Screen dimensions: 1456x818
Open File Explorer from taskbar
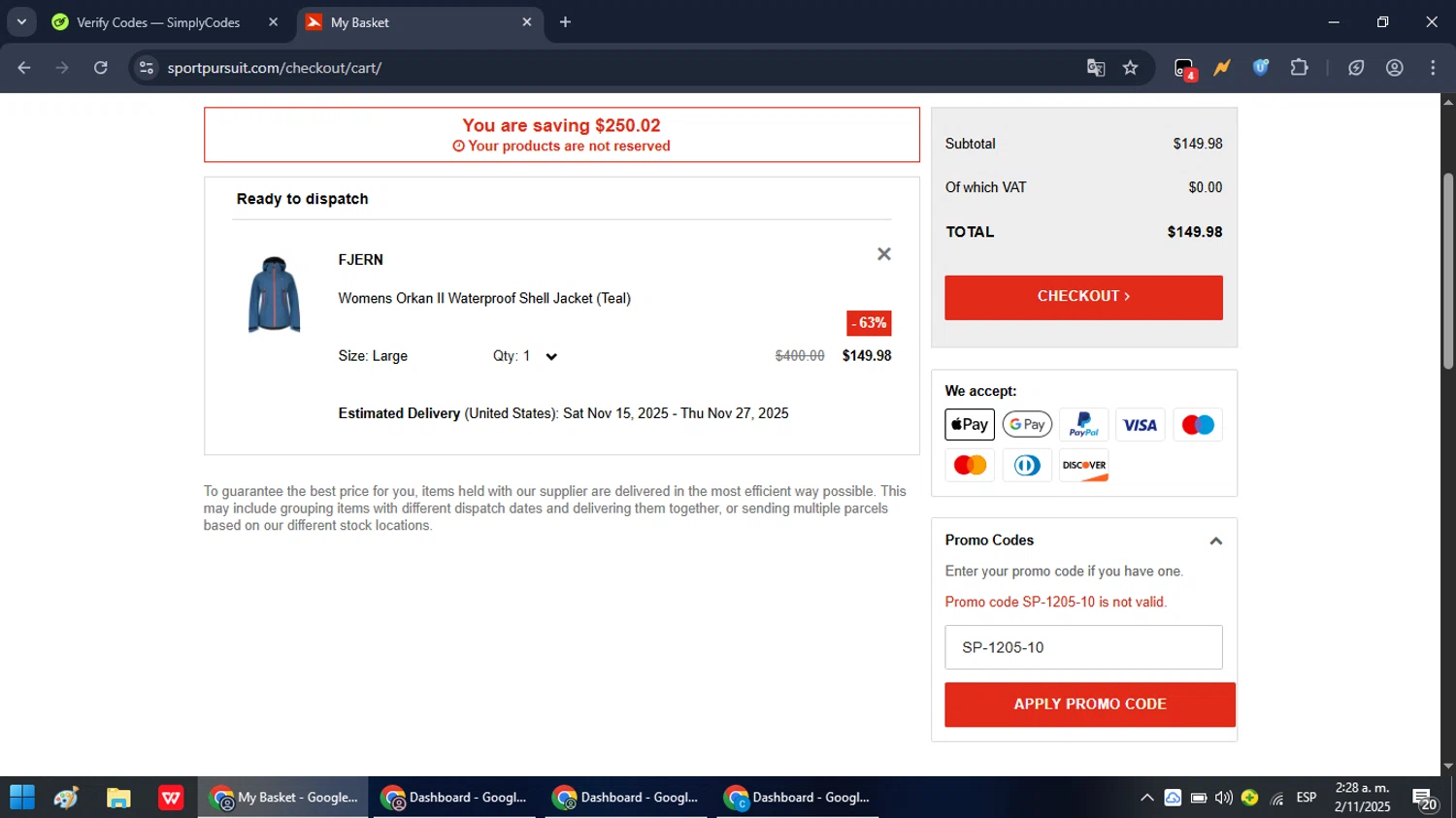pyautogui.click(x=118, y=798)
